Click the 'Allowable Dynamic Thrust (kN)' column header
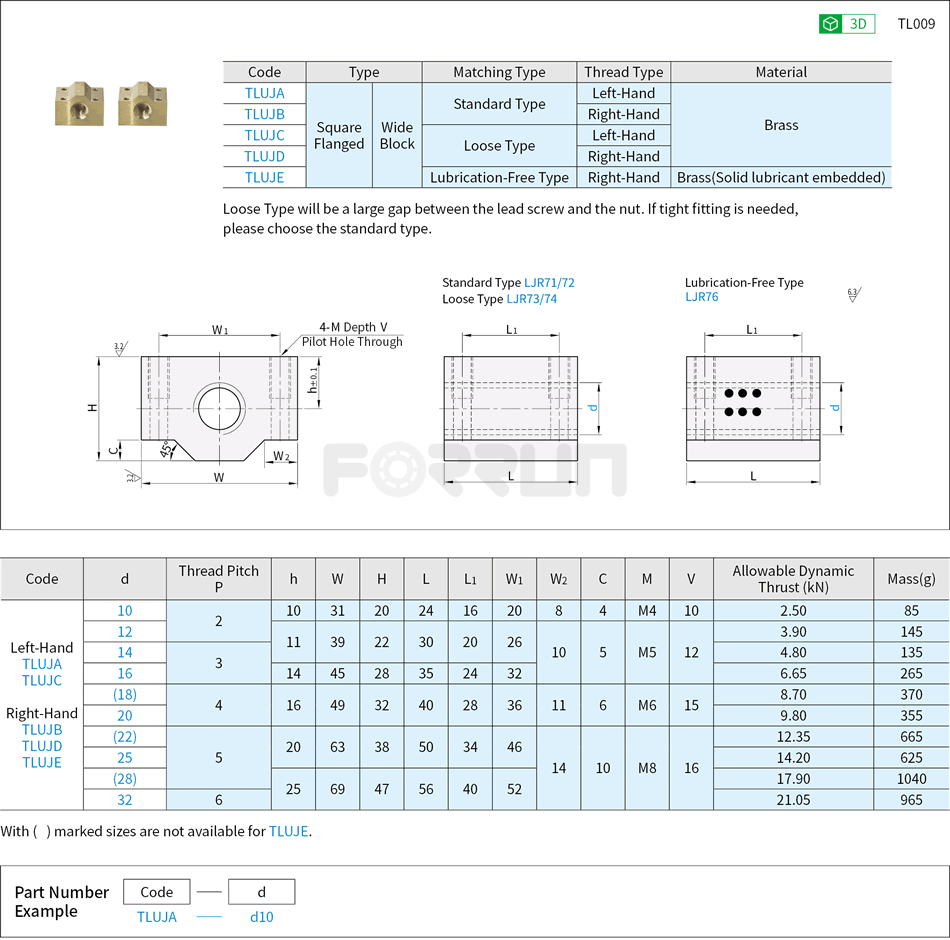950x940 pixels. pos(793,579)
